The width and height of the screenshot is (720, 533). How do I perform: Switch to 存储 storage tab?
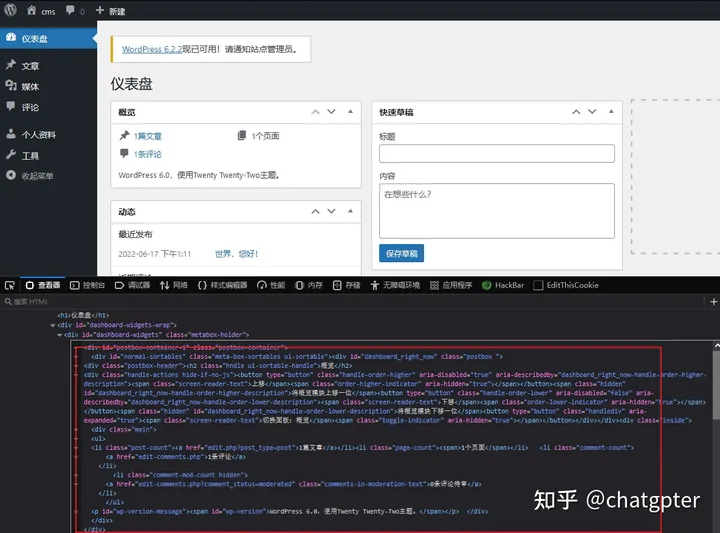pos(346,285)
